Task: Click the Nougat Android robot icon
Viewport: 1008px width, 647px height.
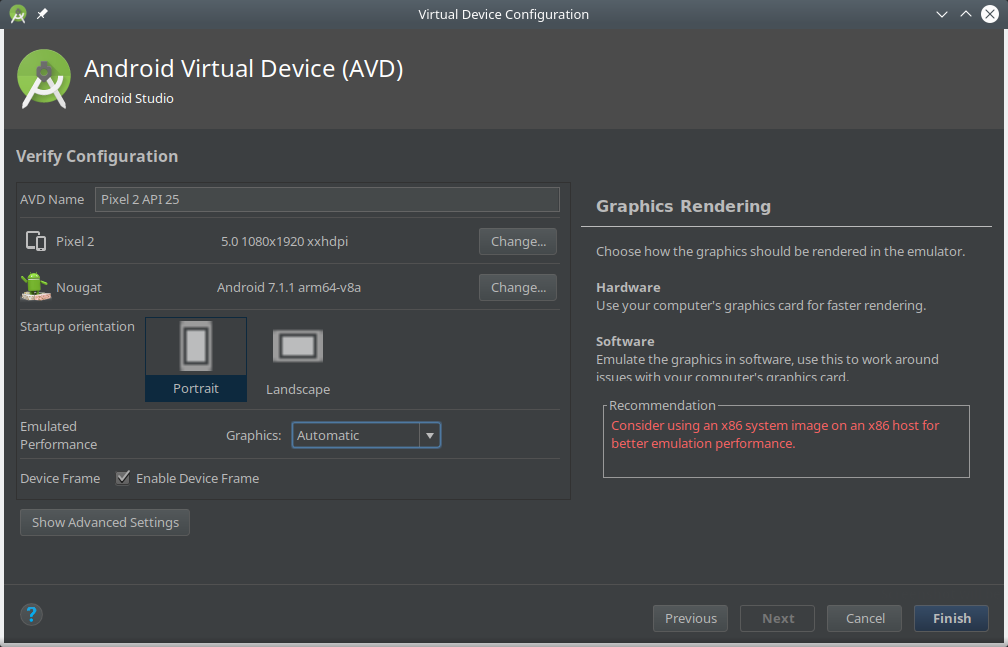Action: tap(35, 287)
